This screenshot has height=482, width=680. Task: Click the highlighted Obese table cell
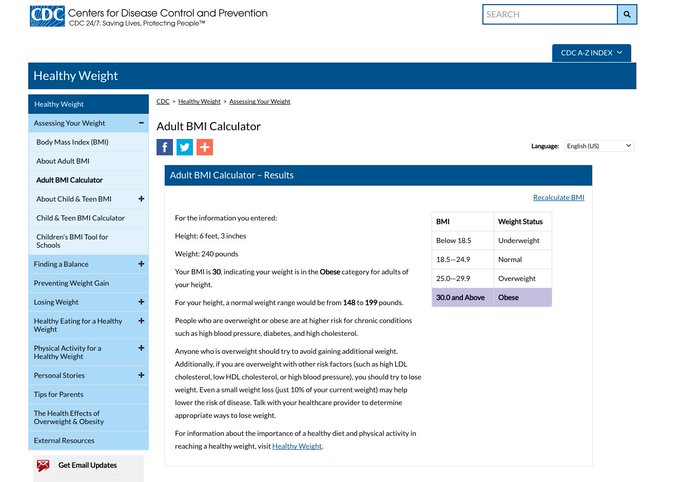[x=523, y=298]
